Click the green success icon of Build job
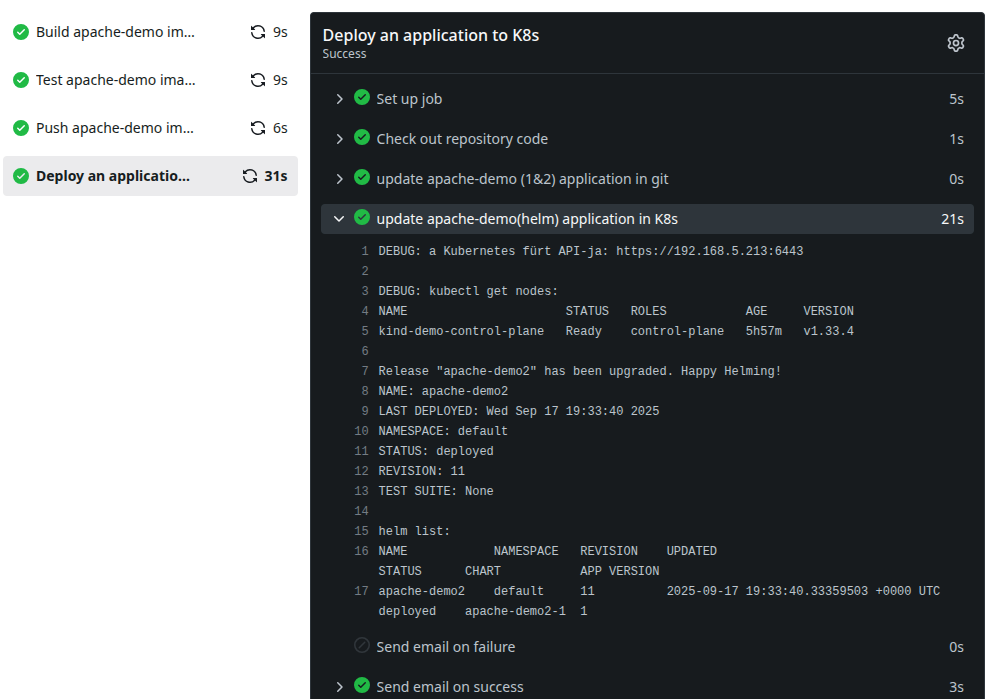This screenshot has height=699, width=992. coord(20,32)
